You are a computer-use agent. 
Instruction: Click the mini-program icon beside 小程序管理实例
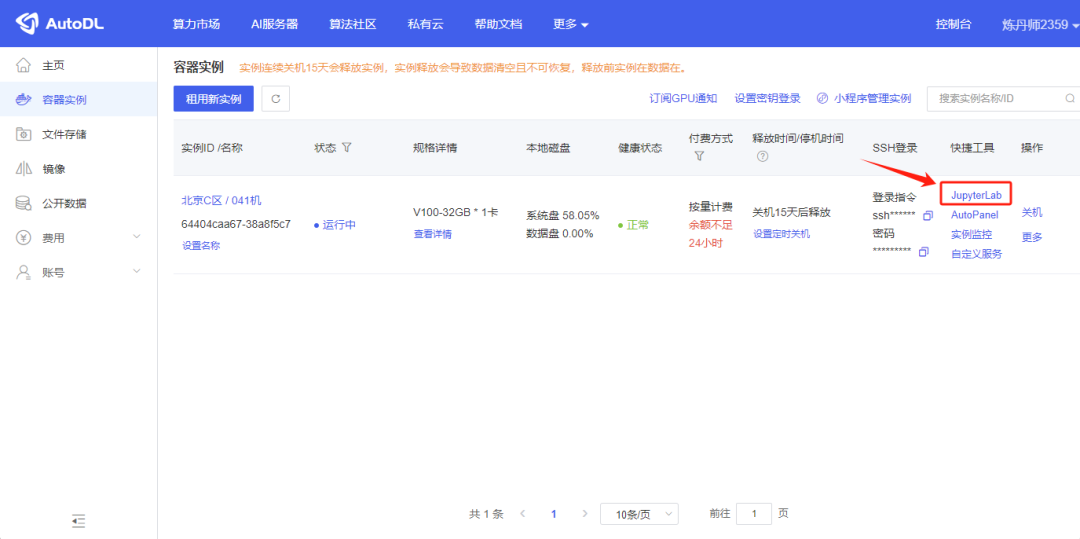point(822,98)
